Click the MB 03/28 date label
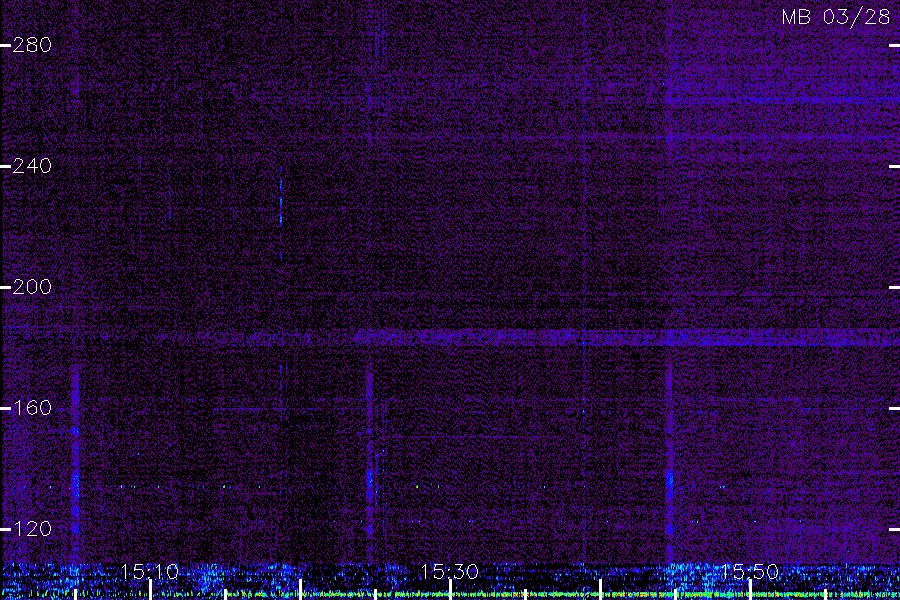The width and height of the screenshot is (900, 600). coord(836,17)
